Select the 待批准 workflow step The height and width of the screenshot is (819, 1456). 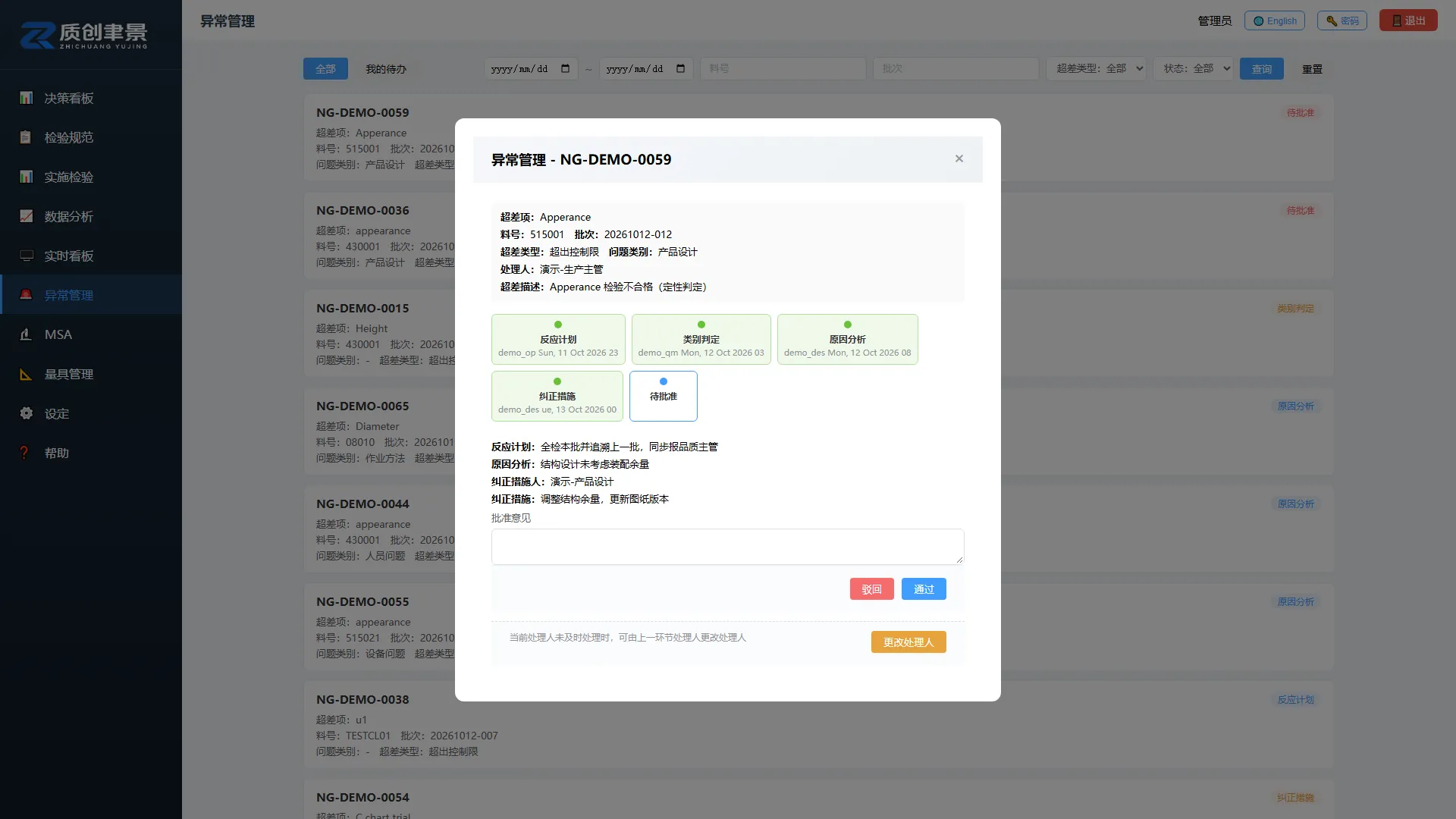tap(664, 396)
